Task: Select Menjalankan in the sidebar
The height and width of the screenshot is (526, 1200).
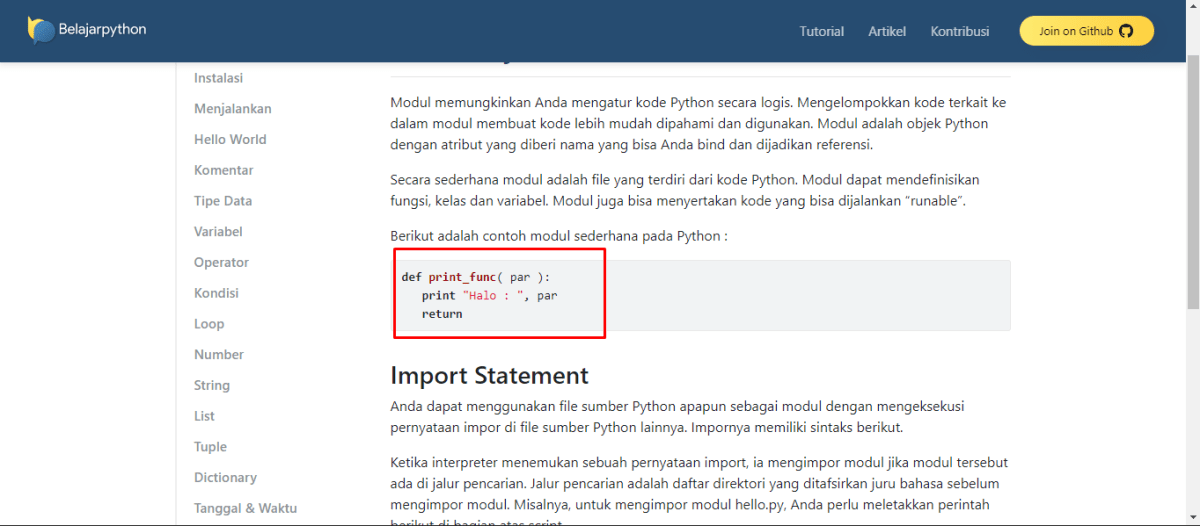Action: tap(232, 109)
